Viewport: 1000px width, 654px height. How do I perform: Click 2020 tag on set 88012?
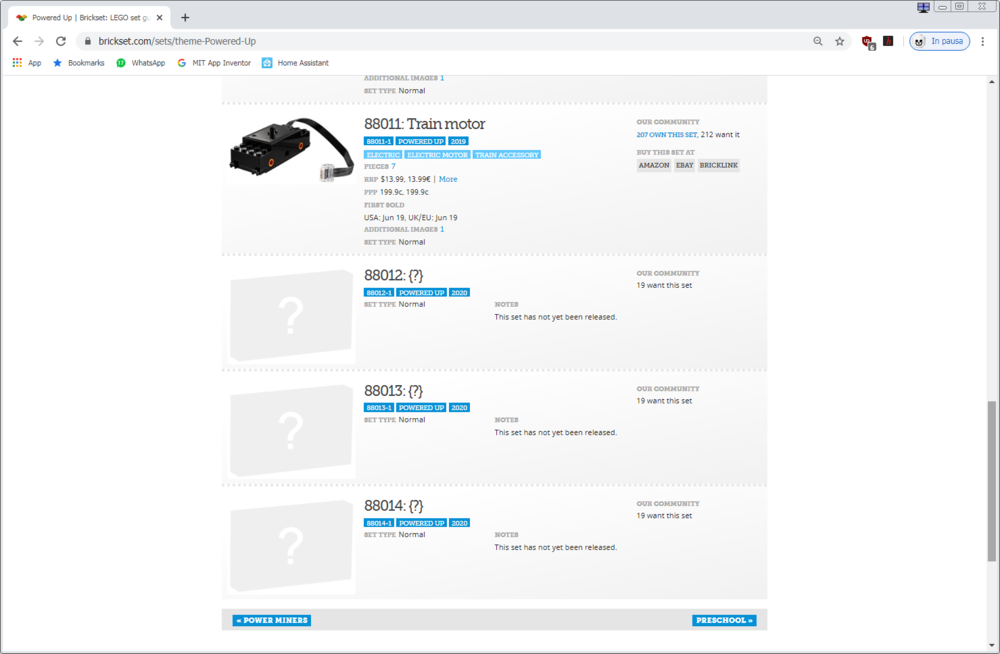click(459, 292)
